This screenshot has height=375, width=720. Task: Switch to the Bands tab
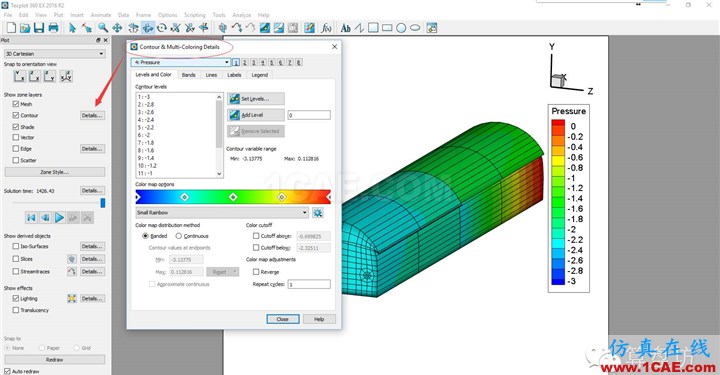click(189, 75)
